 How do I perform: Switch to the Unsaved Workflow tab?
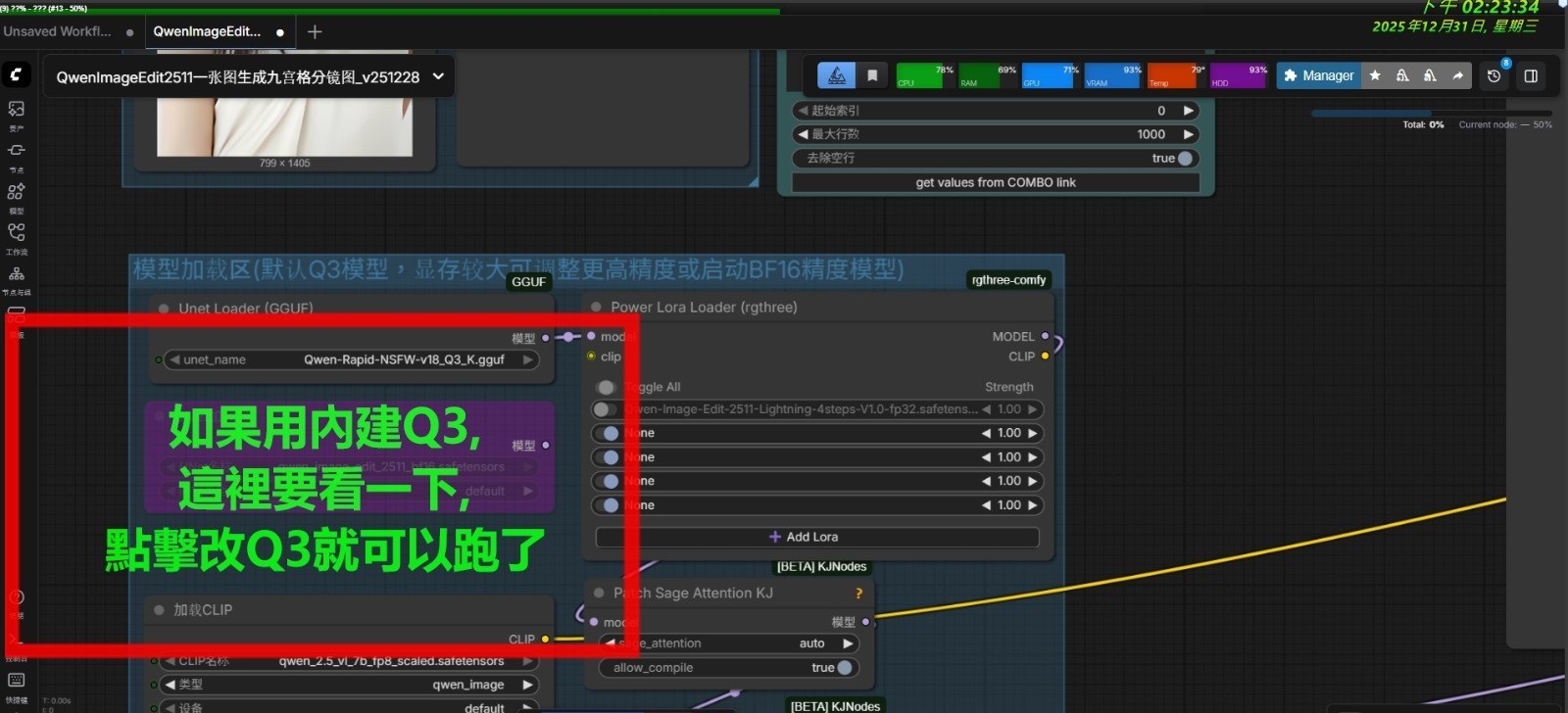[57, 31]
